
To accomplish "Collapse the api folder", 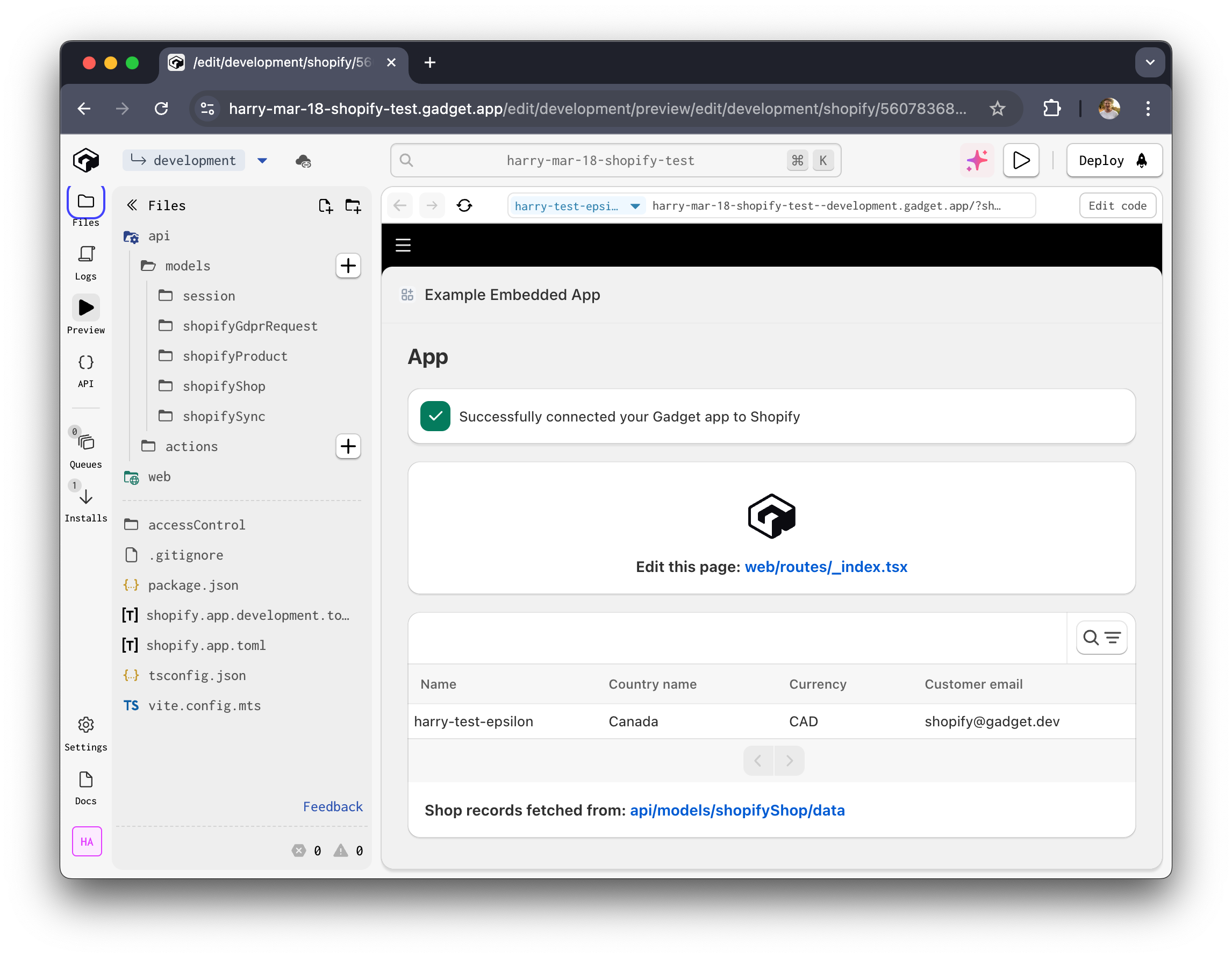I will (x=147, y=236).
